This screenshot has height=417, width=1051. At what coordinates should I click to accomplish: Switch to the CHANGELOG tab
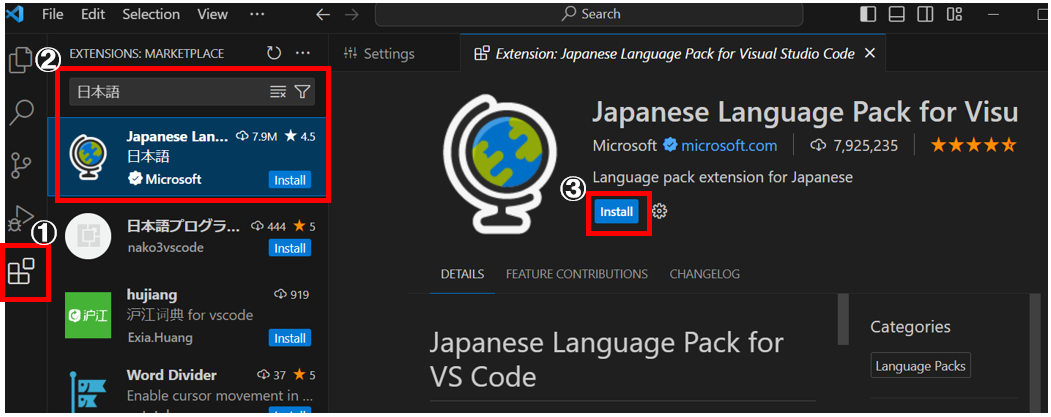[704, 274]
